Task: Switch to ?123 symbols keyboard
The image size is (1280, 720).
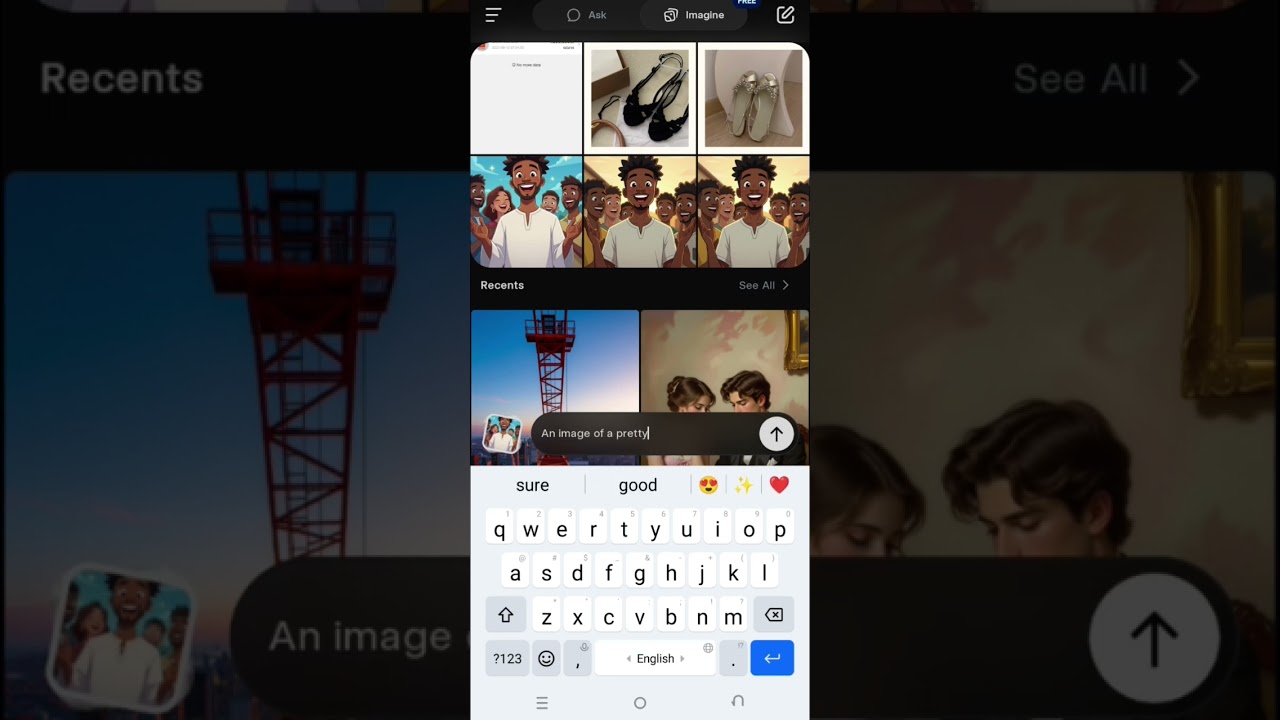Action: [507, 658]
